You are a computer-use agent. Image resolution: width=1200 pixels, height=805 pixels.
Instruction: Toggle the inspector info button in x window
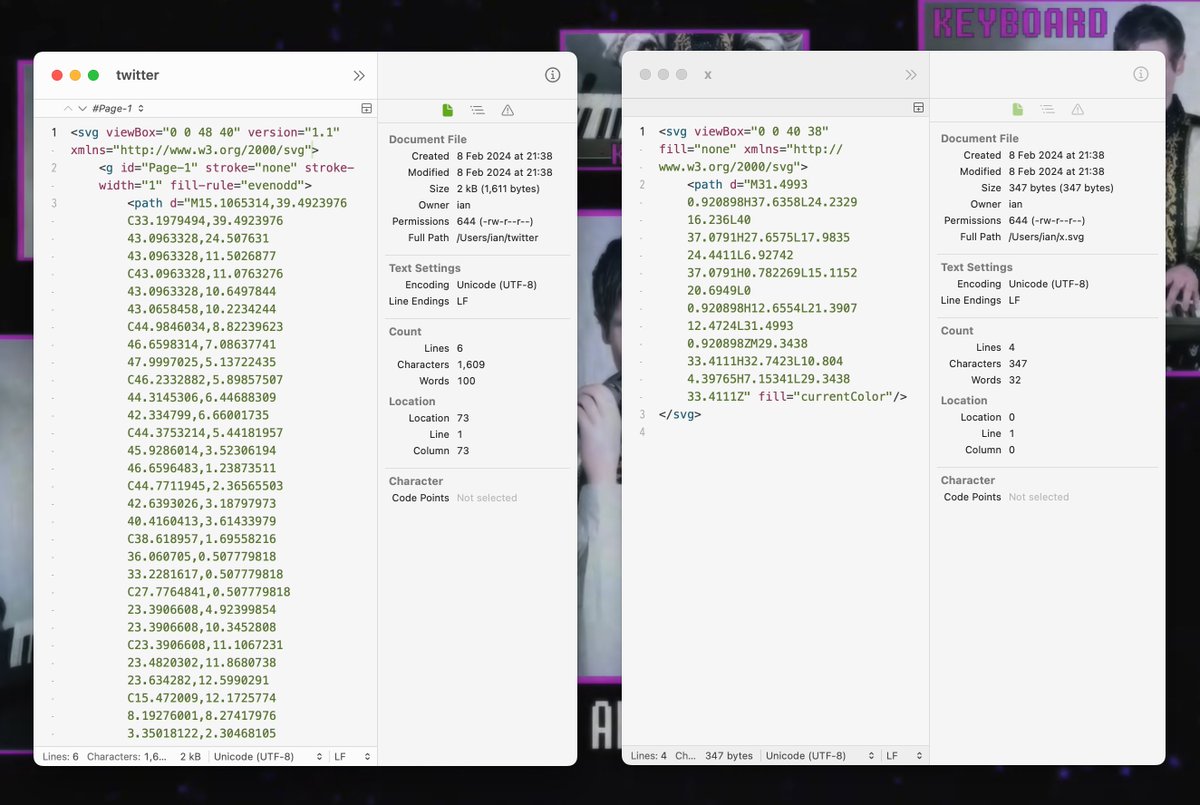[1141, 75]
